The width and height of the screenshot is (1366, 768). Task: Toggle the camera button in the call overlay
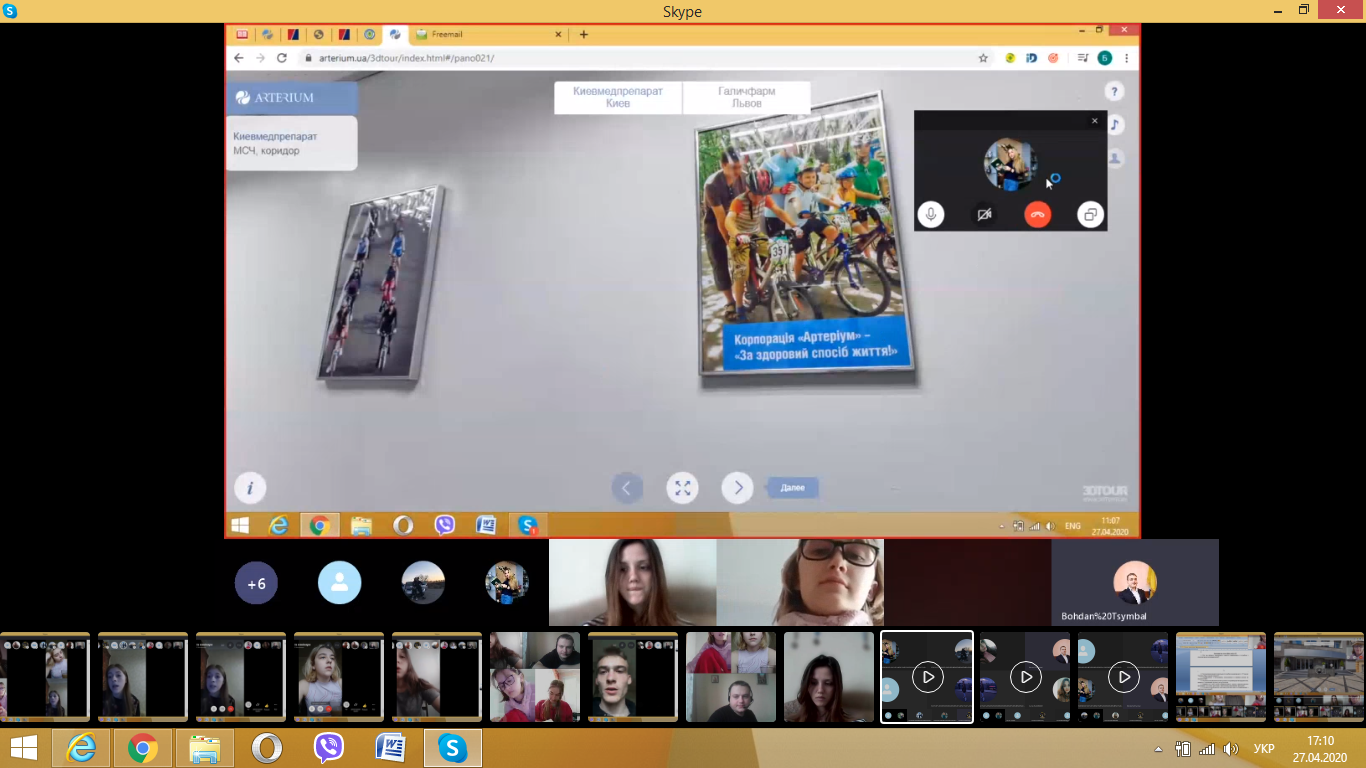pyautogui.click(x=985, y=214)
